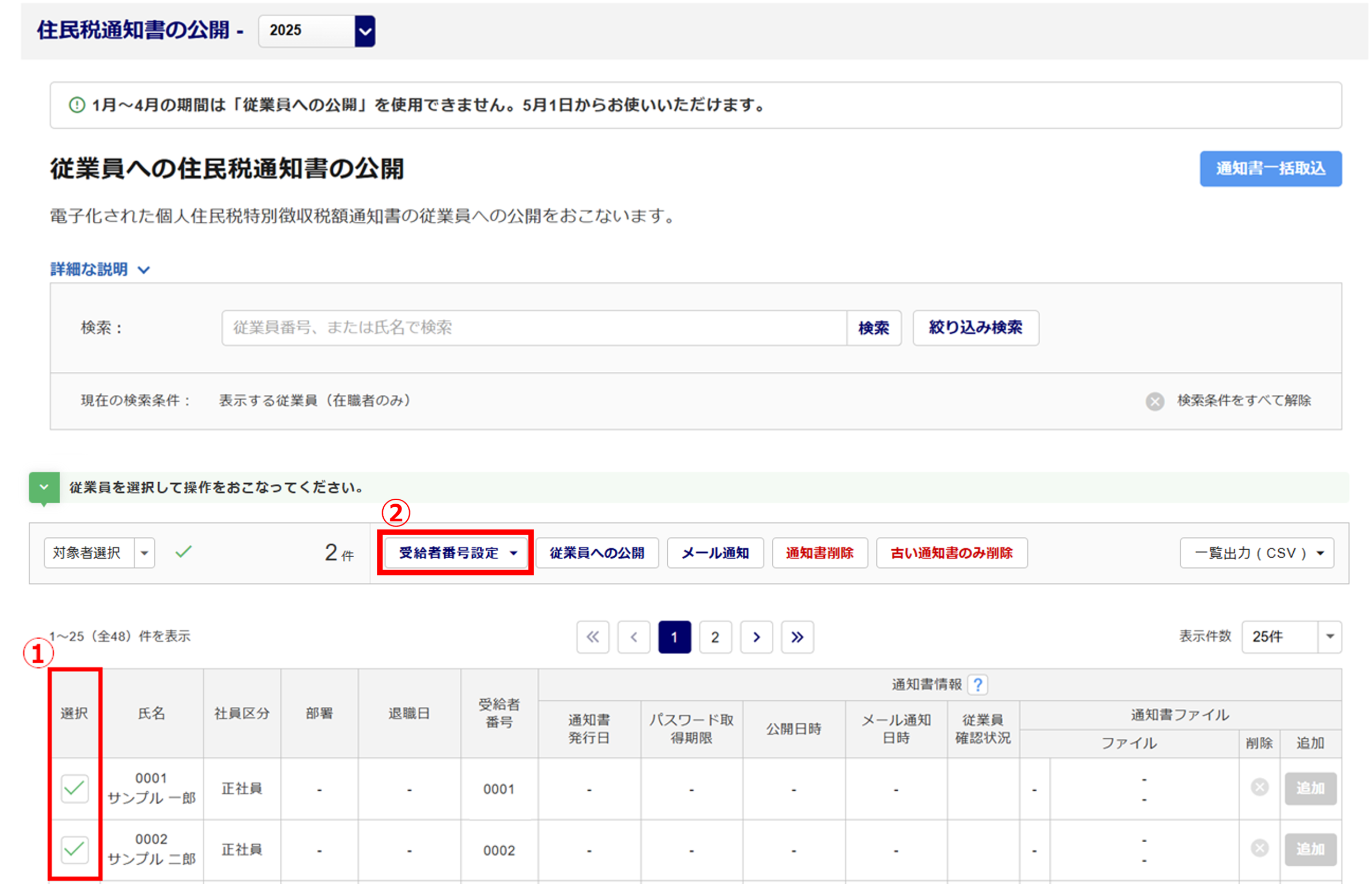Open the 2025 year dropdown

tap(317, 31)
